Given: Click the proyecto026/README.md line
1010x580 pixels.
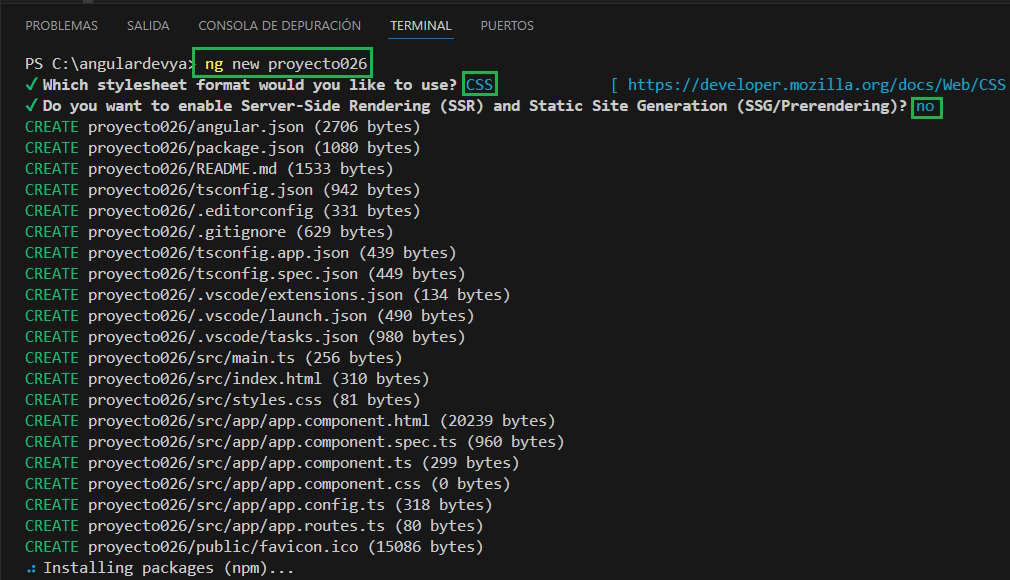Looking at the screenshot, I should pos(209,169).
